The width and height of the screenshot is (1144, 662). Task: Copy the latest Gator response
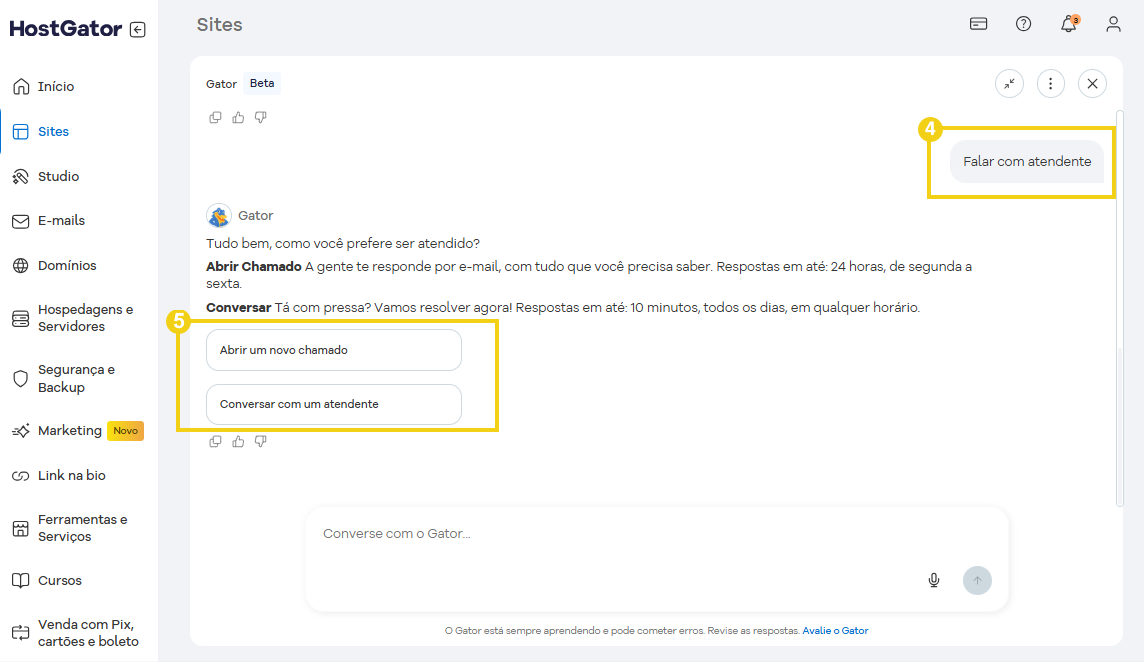(x=215, y=441)
